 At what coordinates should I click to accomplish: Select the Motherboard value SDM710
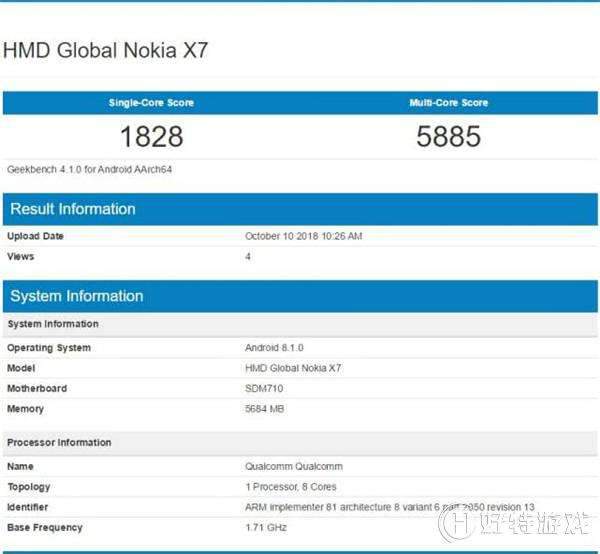[264, 388]
